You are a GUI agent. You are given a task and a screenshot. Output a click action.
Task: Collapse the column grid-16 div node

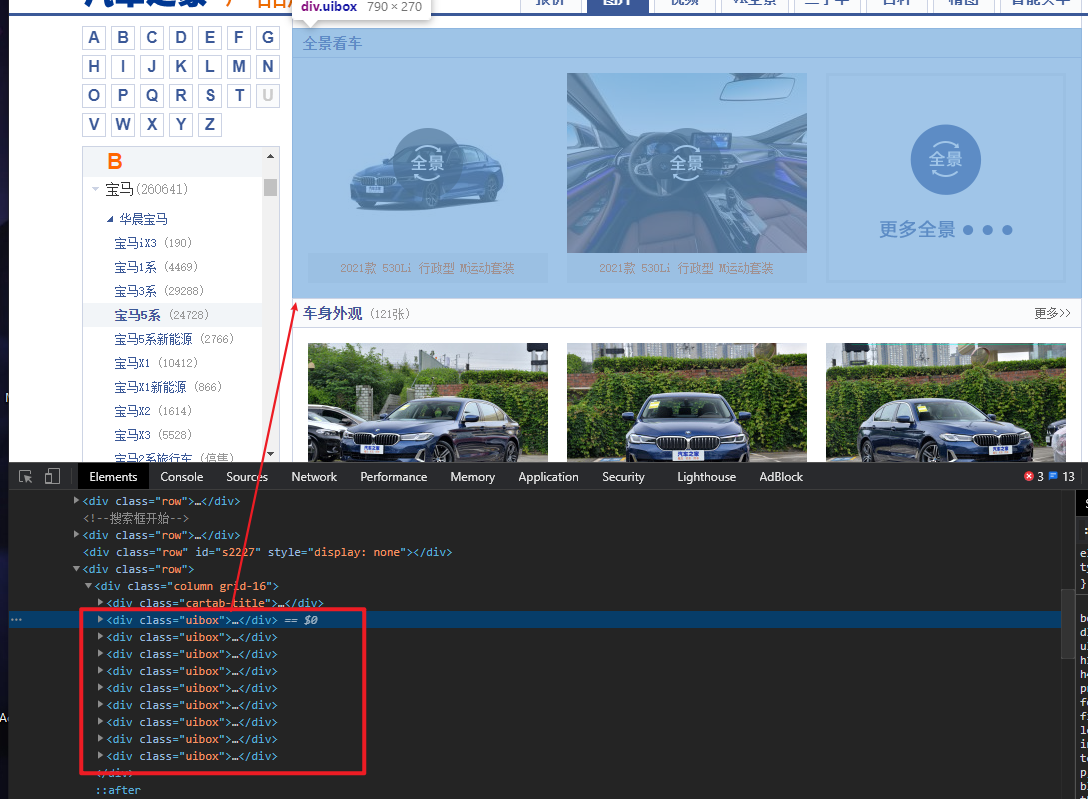click(88, 586)
